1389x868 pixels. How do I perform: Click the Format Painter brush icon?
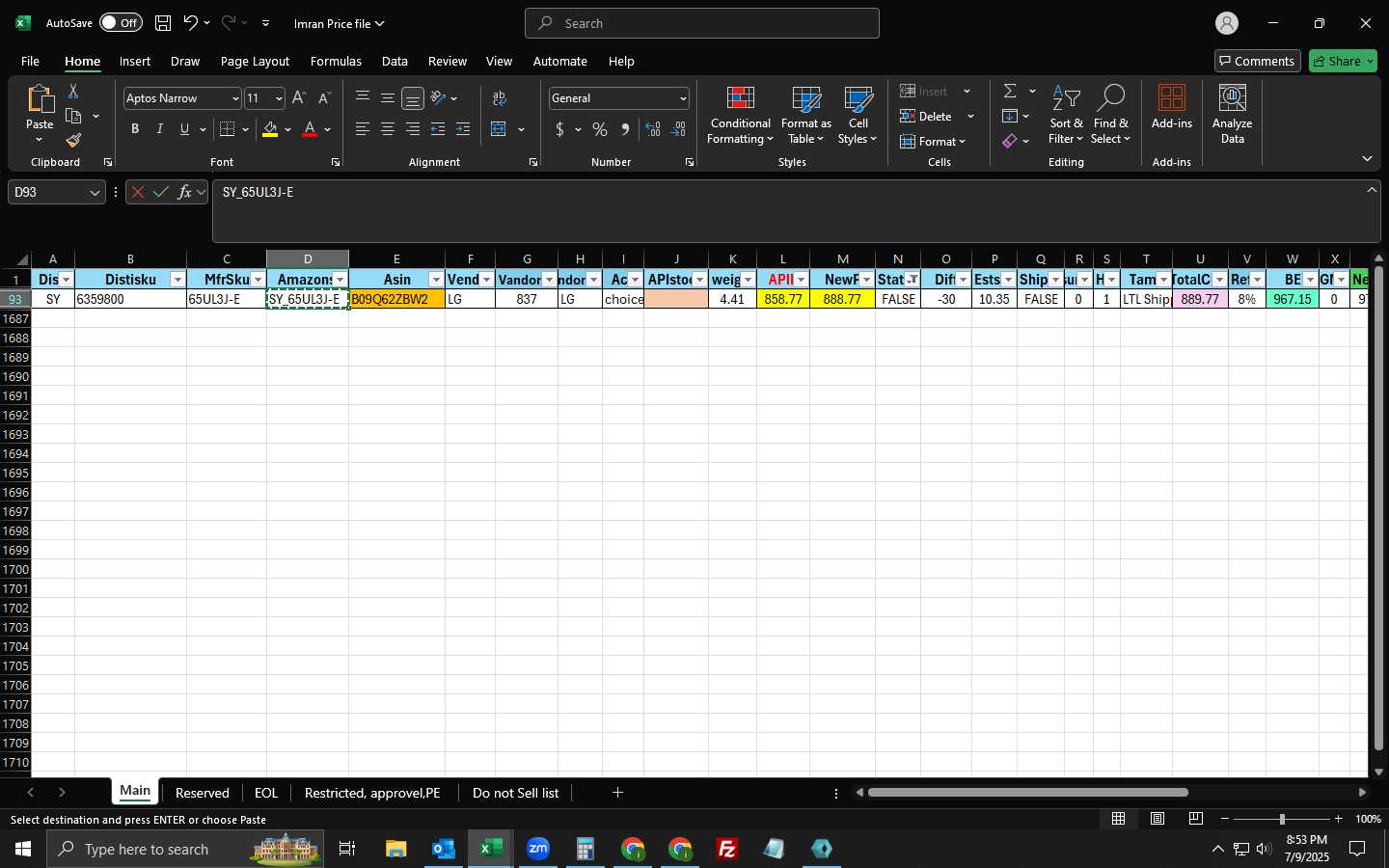coord(73,141)
